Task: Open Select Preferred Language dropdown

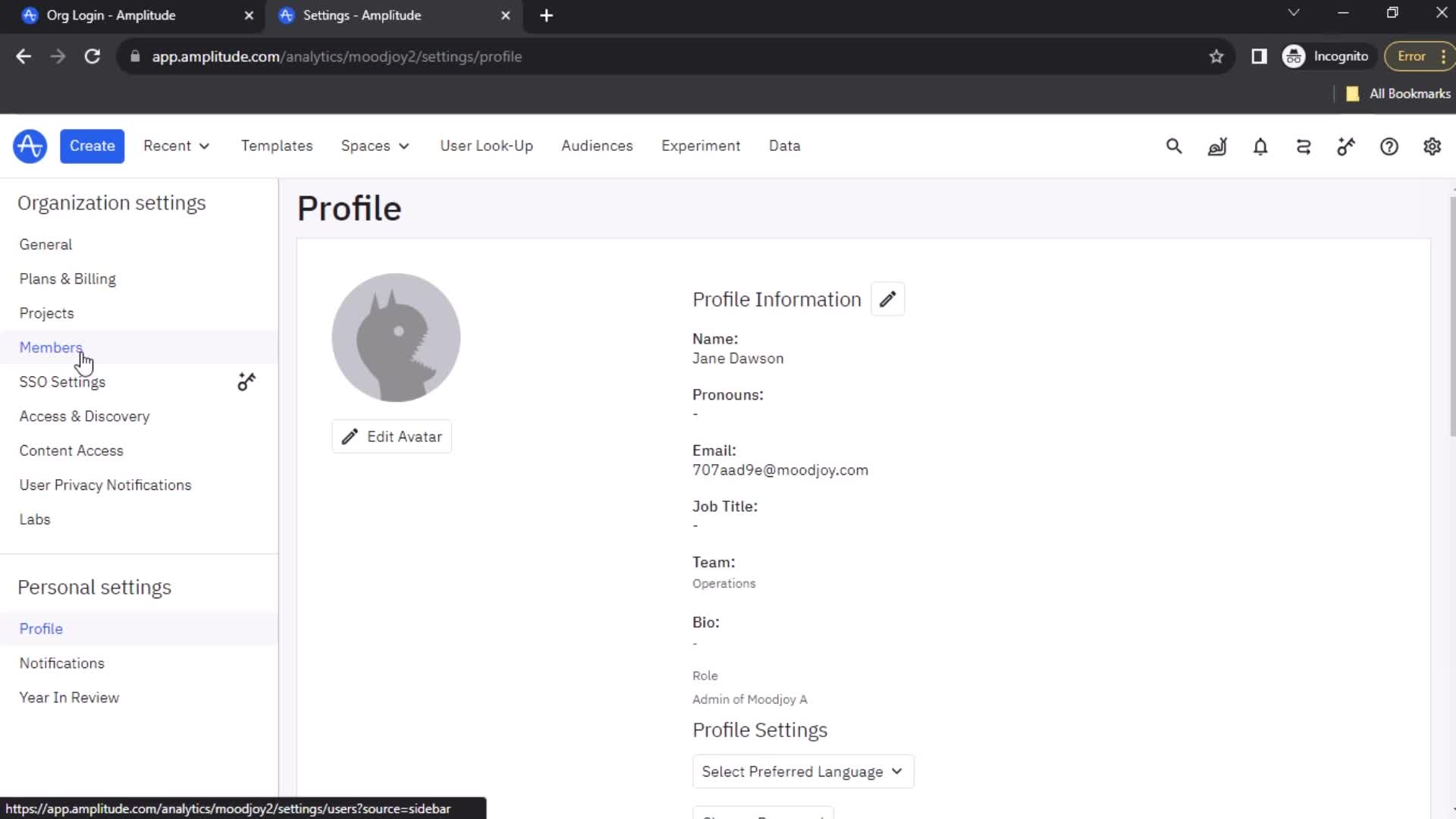Action: click(803, 772)
